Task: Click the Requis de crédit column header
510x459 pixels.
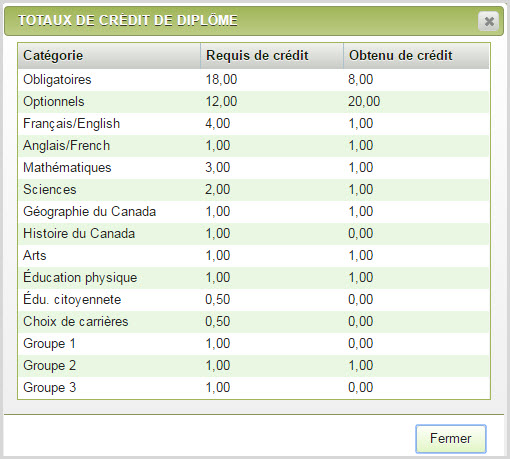Action: pos(272,56)
